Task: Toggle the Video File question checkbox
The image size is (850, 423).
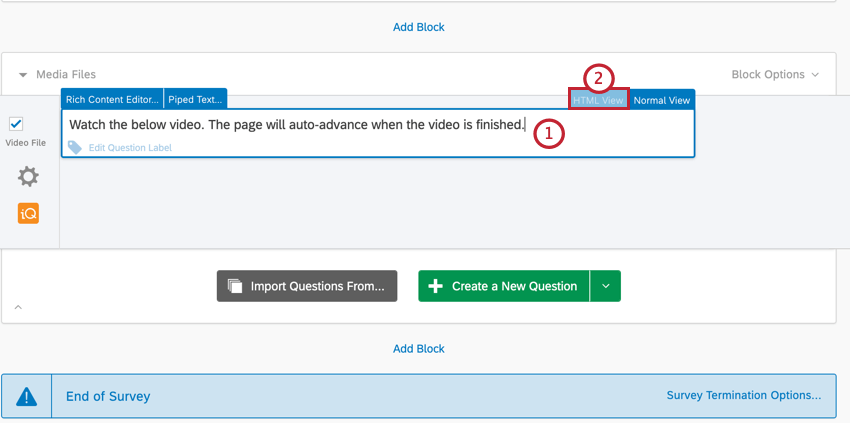Action: (16, 124)
